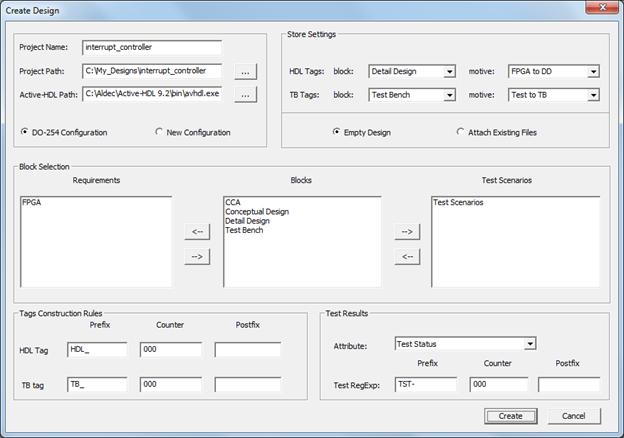Browse for the Project Path folder
The width and height of the screenshot is (624, 438).
click(246, 72)
